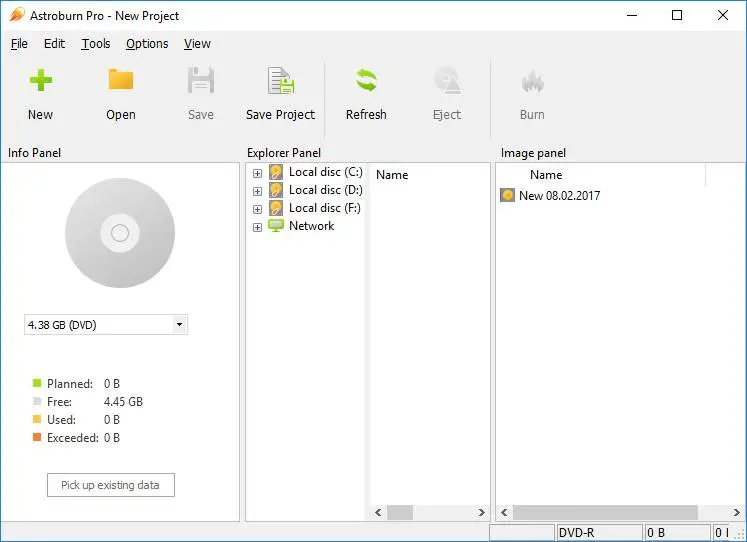Click Image panel Name column header

[546, 175]
